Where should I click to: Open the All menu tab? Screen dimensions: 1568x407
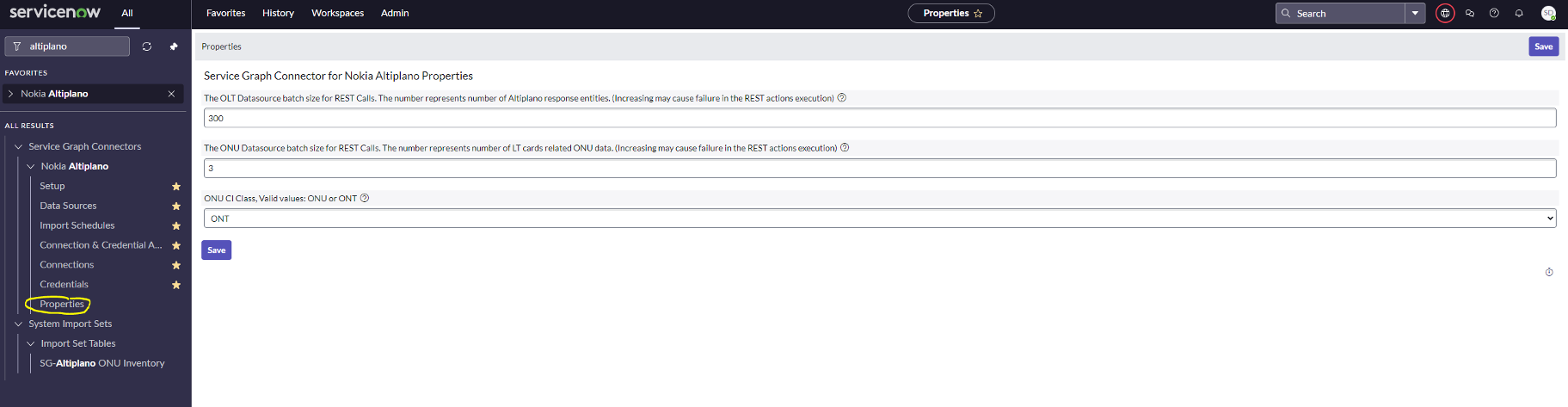pos(127,13)
